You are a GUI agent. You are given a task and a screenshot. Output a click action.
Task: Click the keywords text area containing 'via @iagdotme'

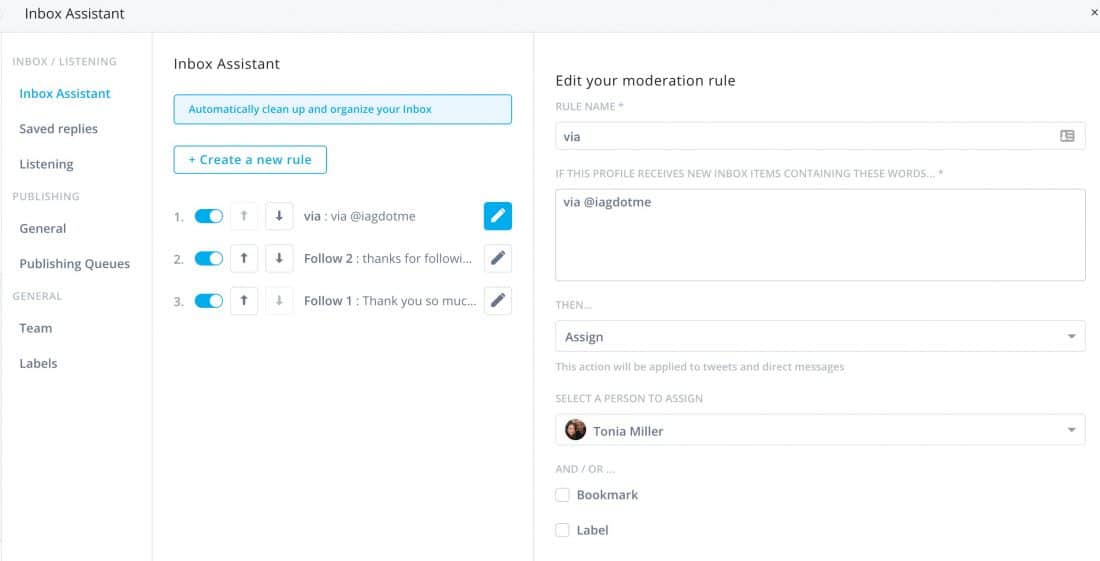(820, 235)
